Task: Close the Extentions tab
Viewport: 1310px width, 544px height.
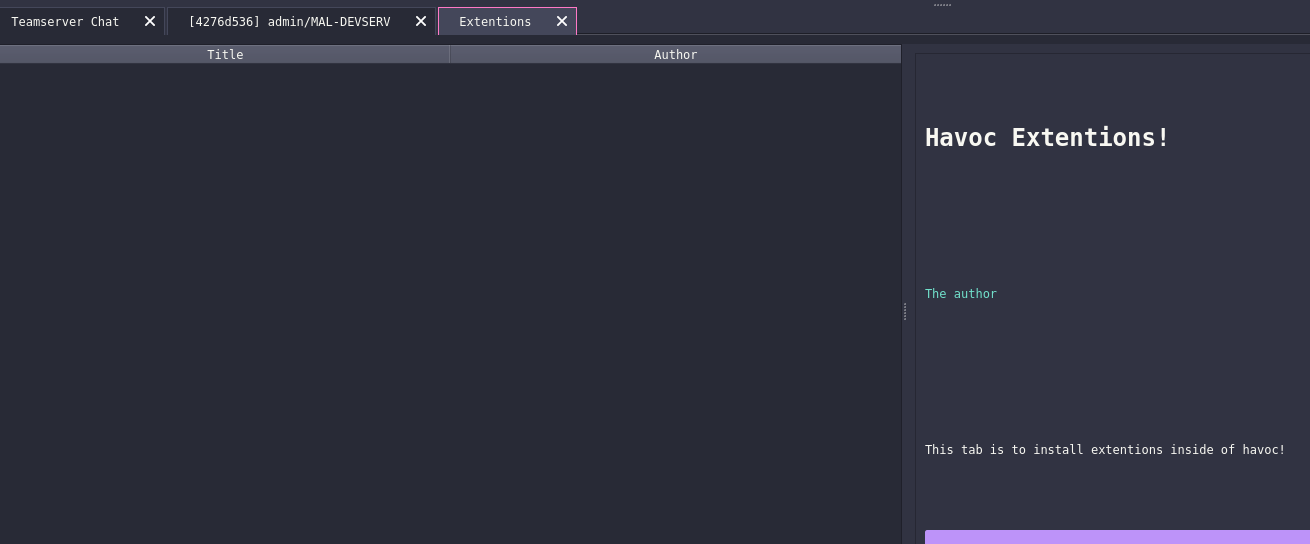Action: coord(562,21)
